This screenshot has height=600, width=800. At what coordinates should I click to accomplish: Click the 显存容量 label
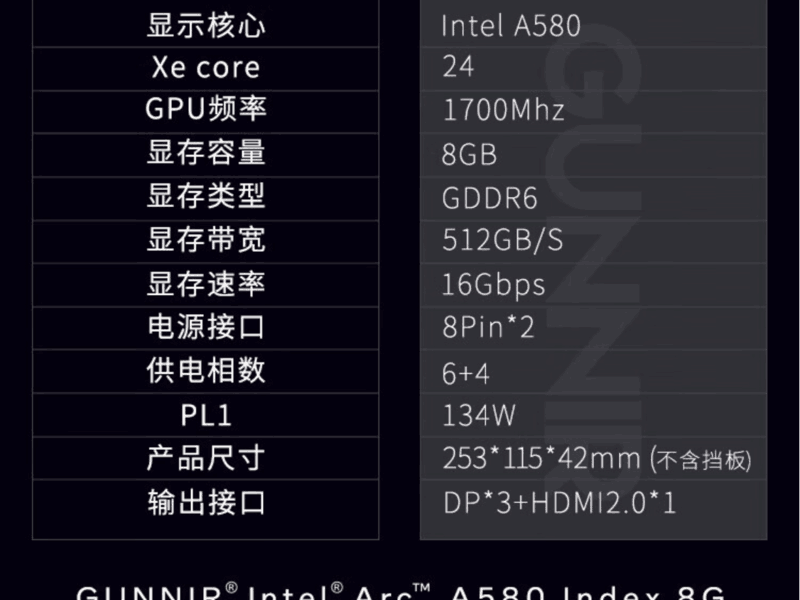point(206,152)
